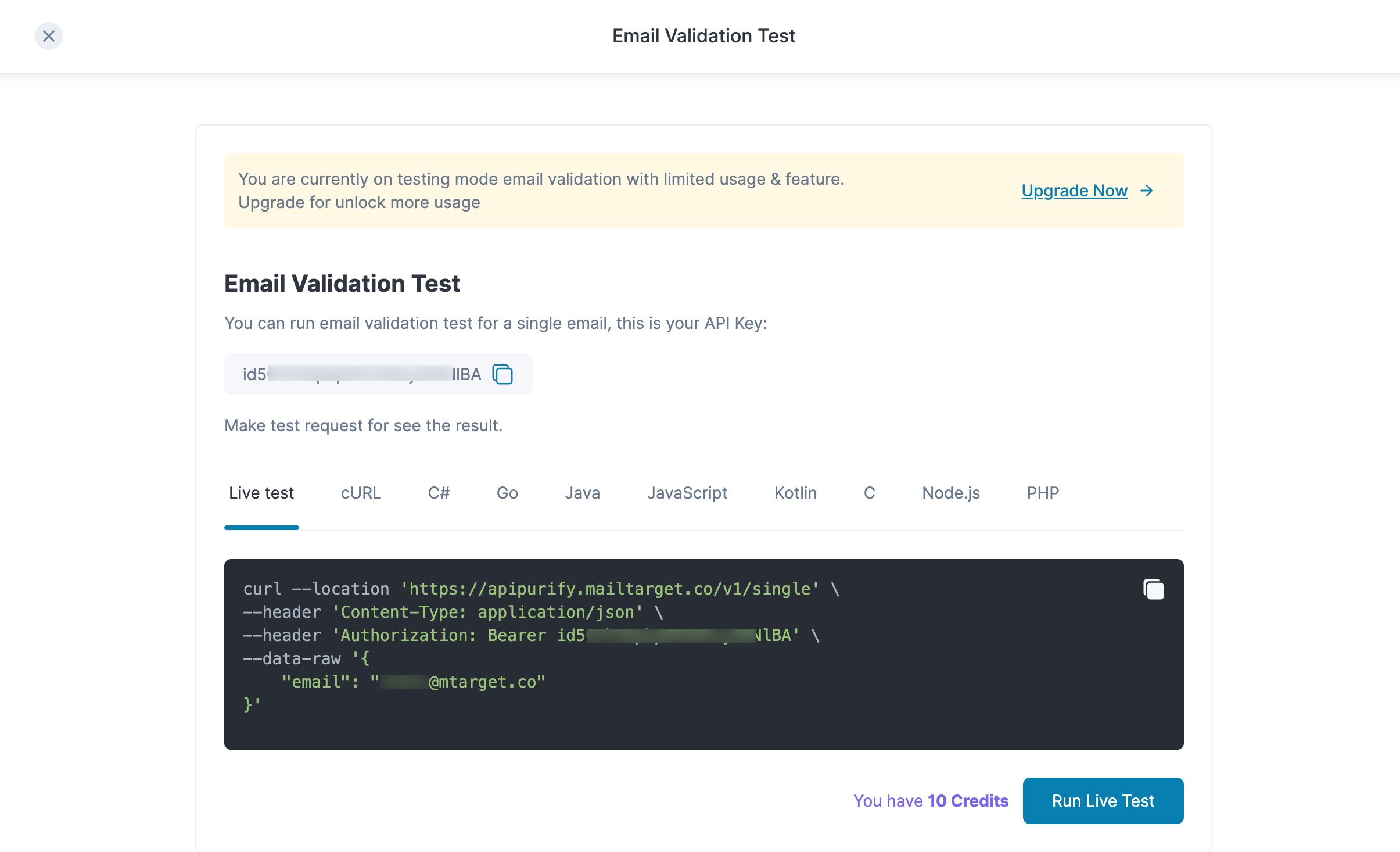
Task: Open the Upgrade Now link
Action: [x=1074, y=191]
